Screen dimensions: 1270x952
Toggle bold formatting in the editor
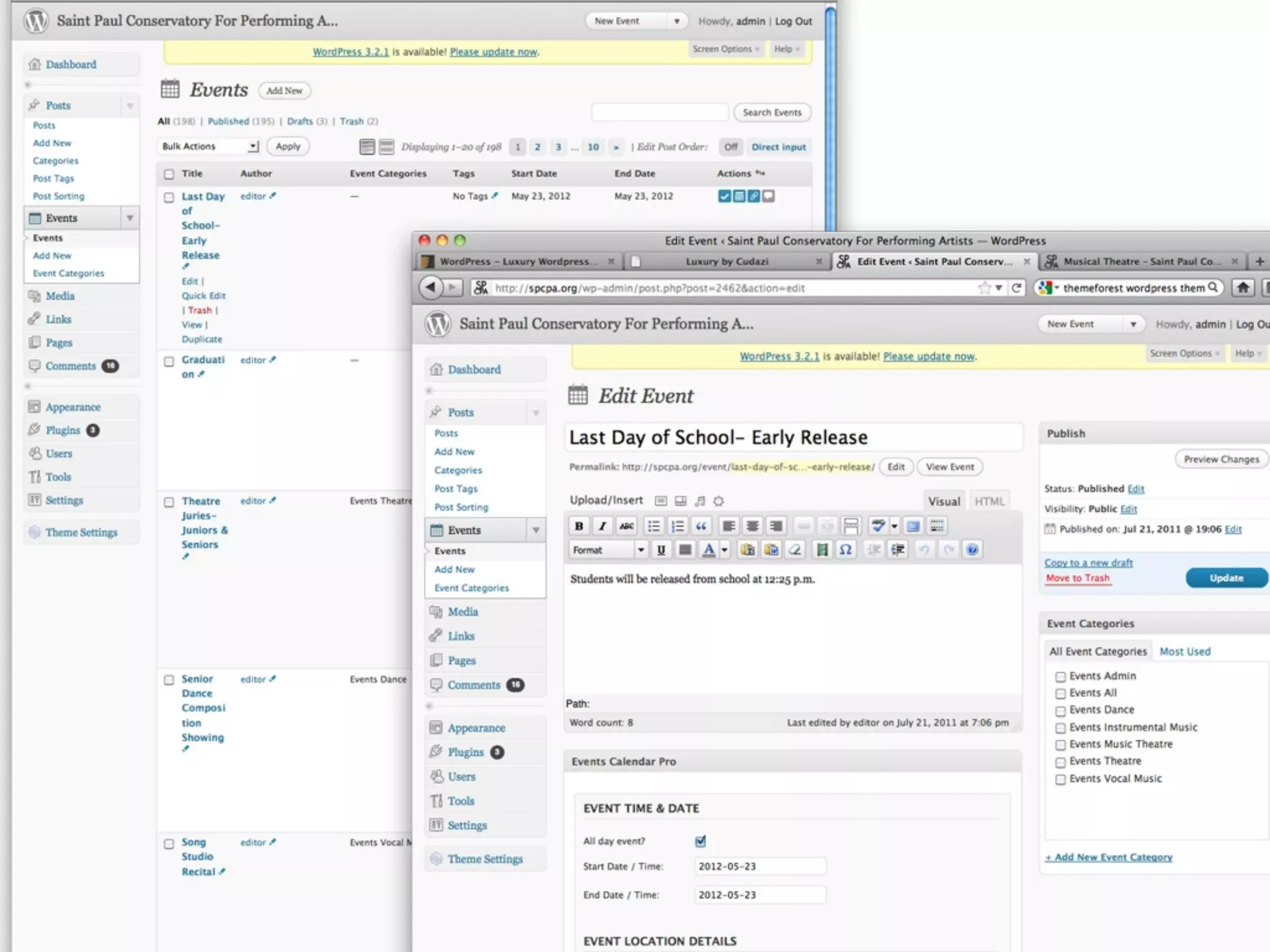pos(579,526)
